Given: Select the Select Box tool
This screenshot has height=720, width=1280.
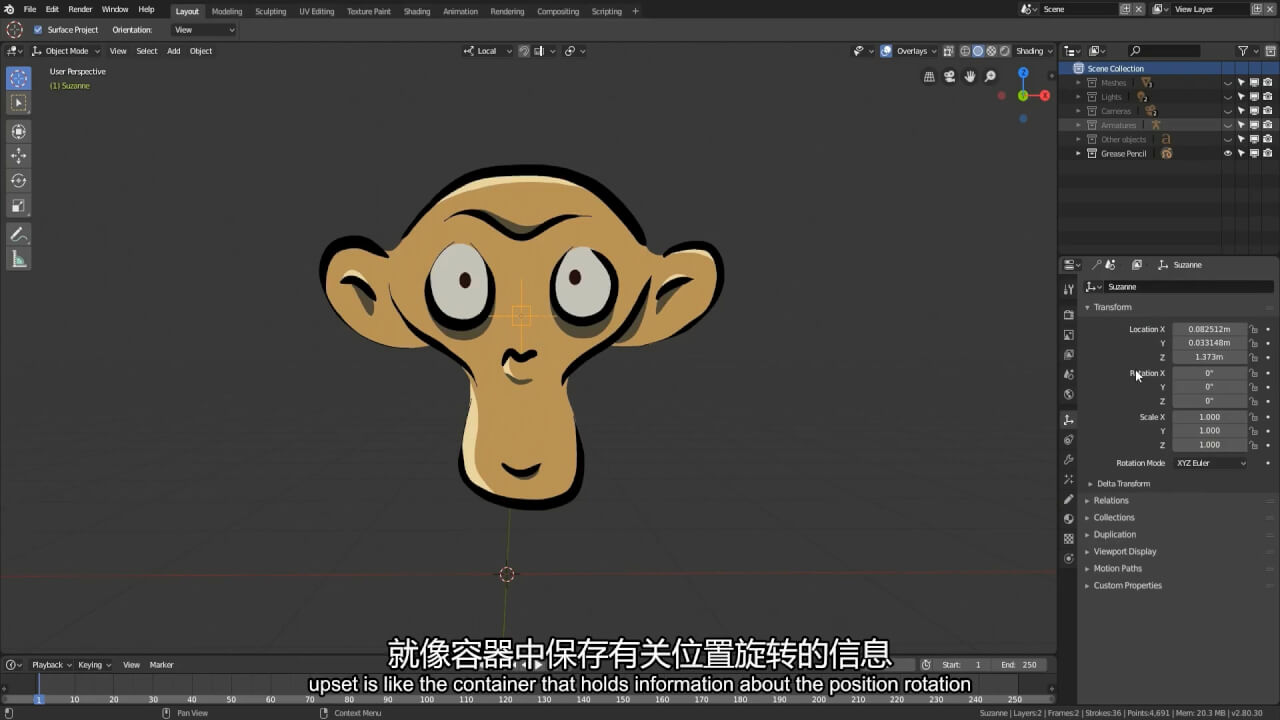Looking at the screenshot, I should (x=18, y=103).
